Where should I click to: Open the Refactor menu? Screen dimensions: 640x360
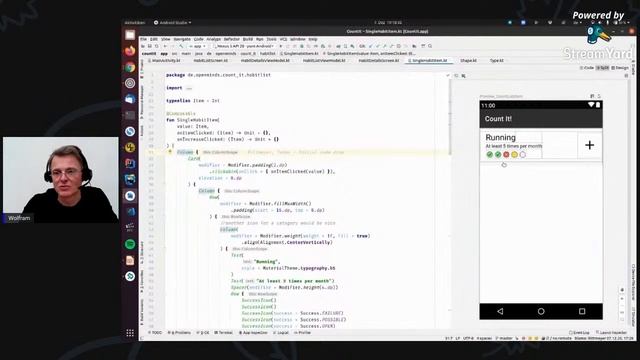pos(232,39)
